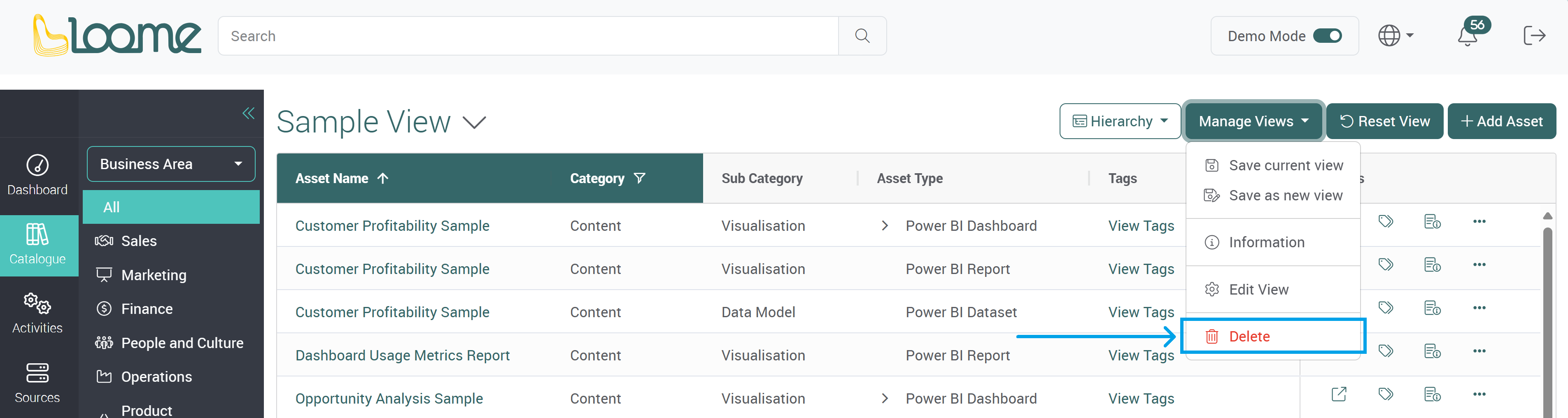Open the Business Area dropdown
The height and width of the screenshot is (418, 1568).
pos(171,164)
